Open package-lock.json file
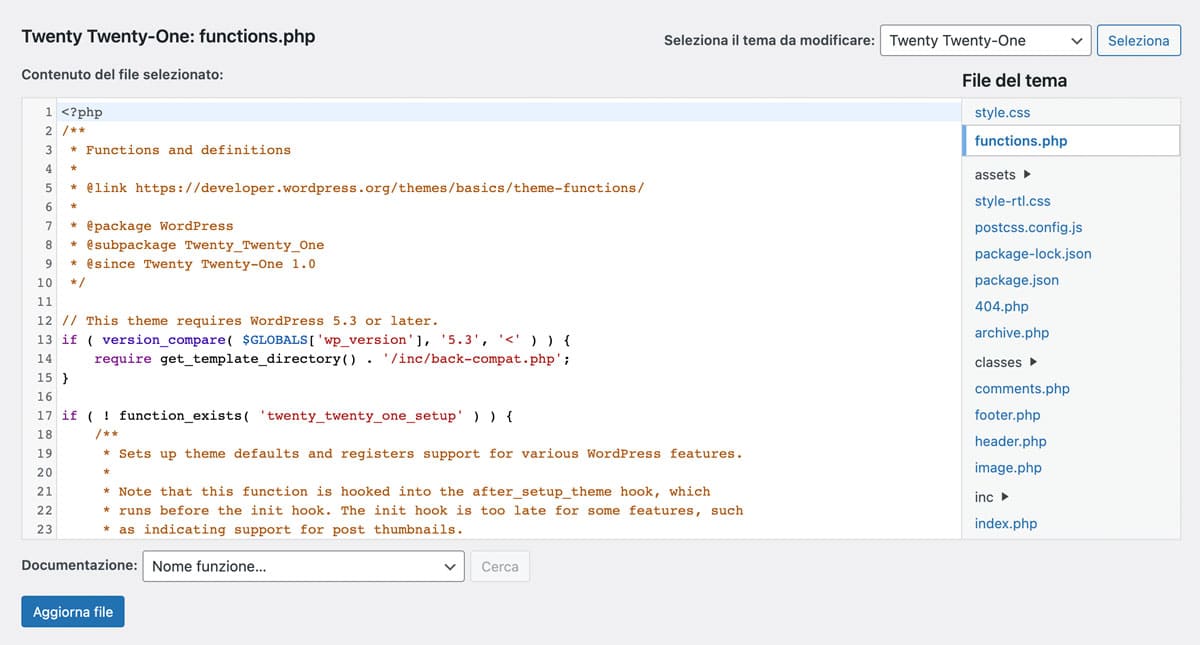 (x=1033, y=254)
